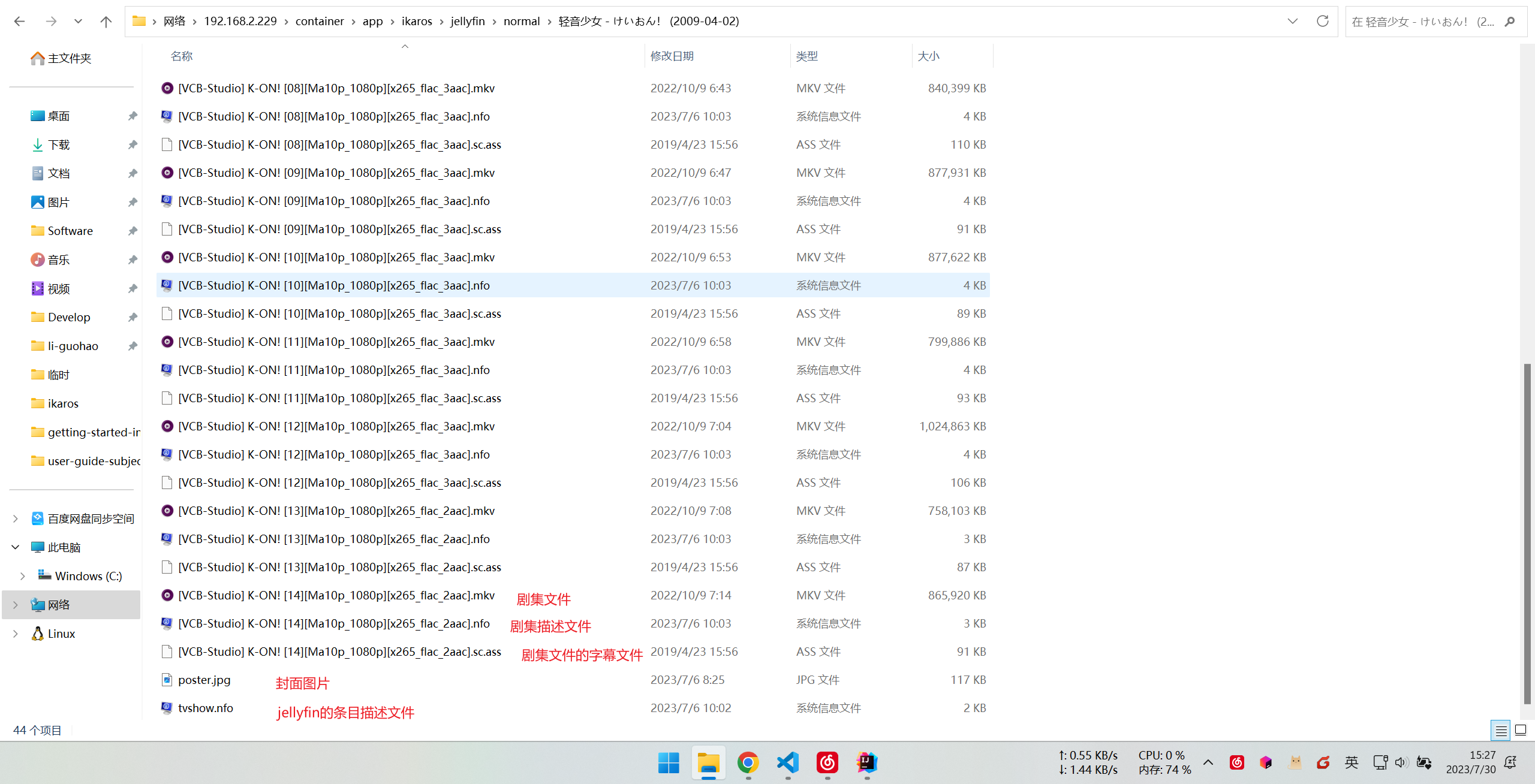Click the search magnifier icon
The height and width of the screenshot is (784, 1535).
tap(1510, 22)
